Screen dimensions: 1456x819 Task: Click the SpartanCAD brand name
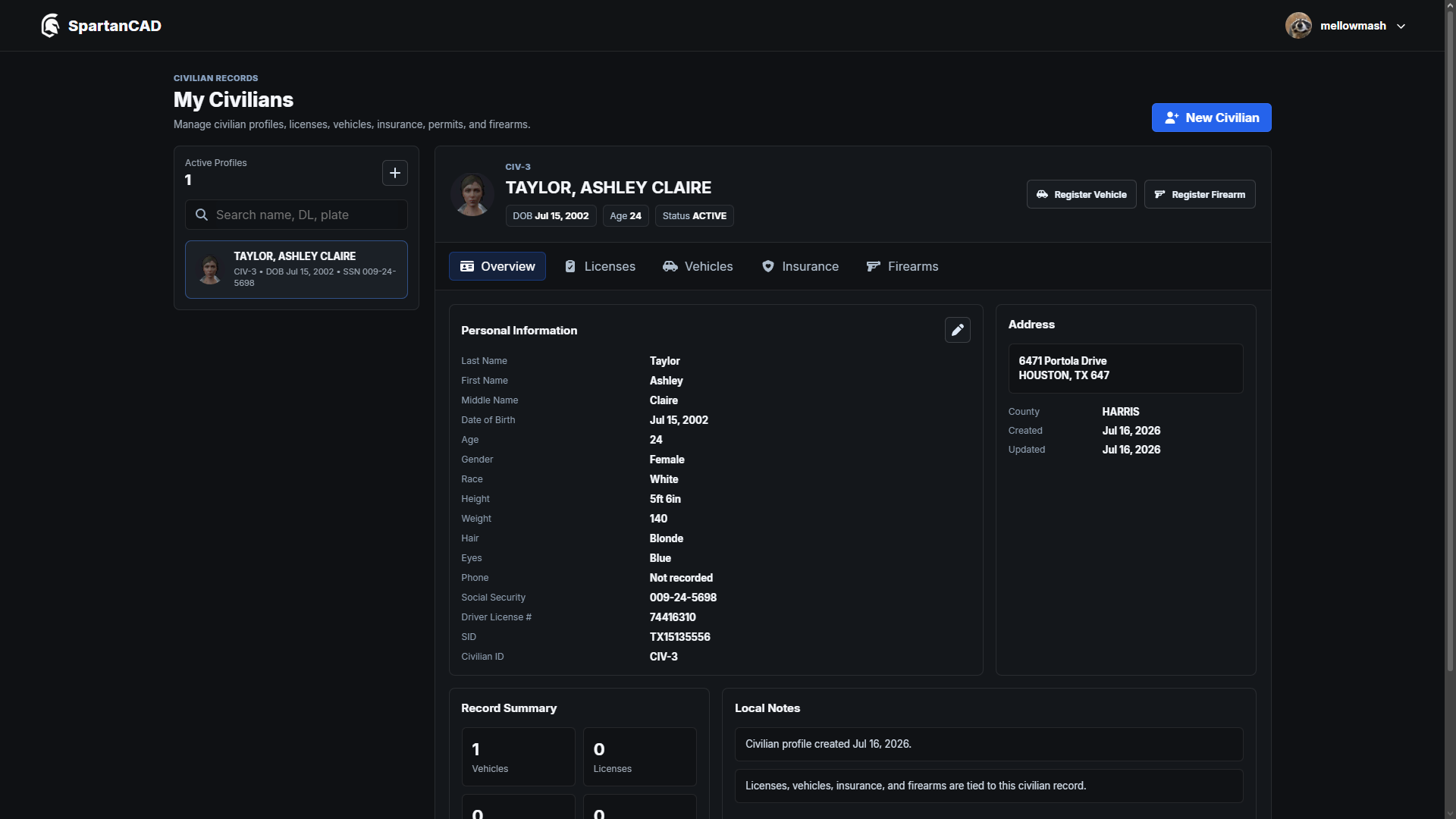(x=115, y=26)
